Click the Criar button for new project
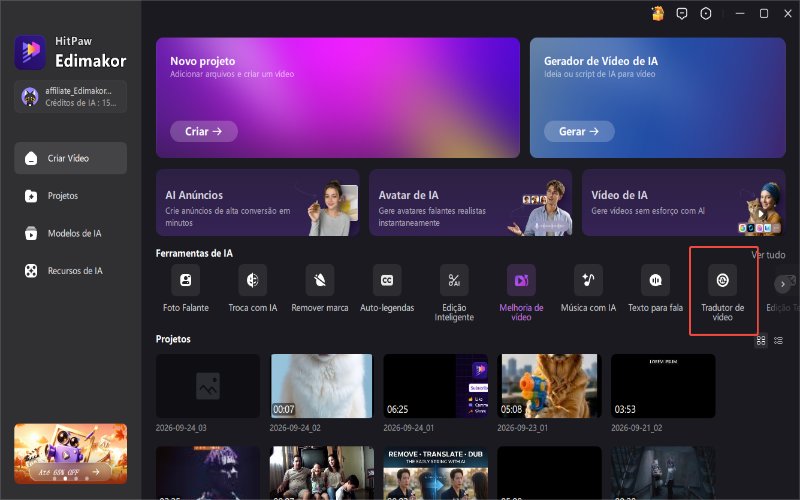The width and height of the screenshot is (800, 500). pos(204,132)
